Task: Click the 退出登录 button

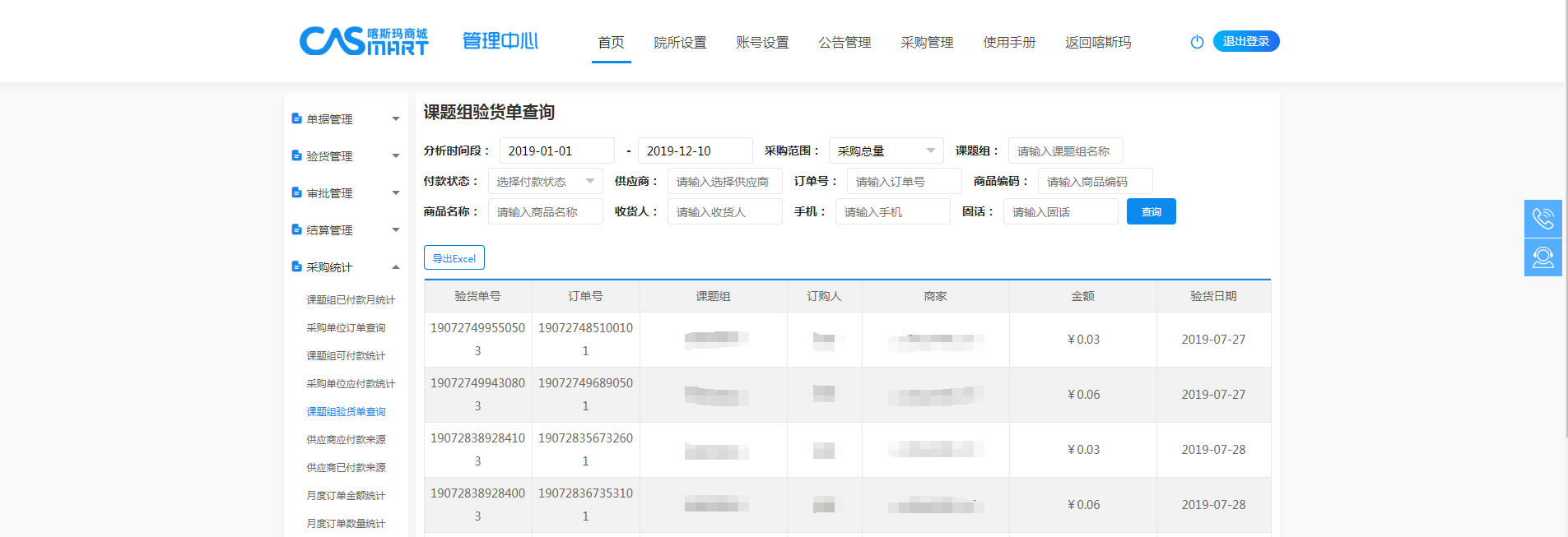Action: [1245, 41]
